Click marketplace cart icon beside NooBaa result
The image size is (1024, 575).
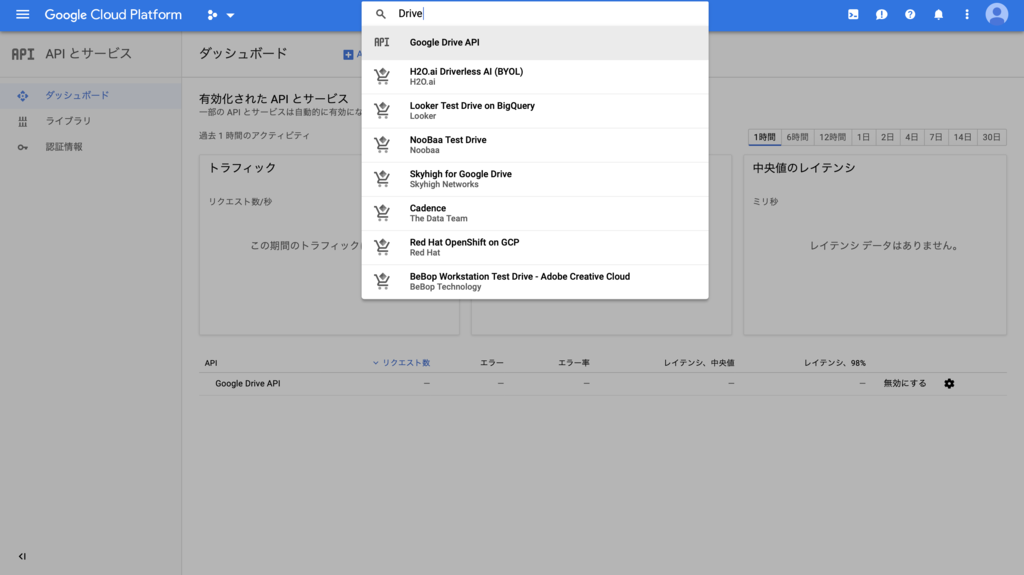point(382,144)
